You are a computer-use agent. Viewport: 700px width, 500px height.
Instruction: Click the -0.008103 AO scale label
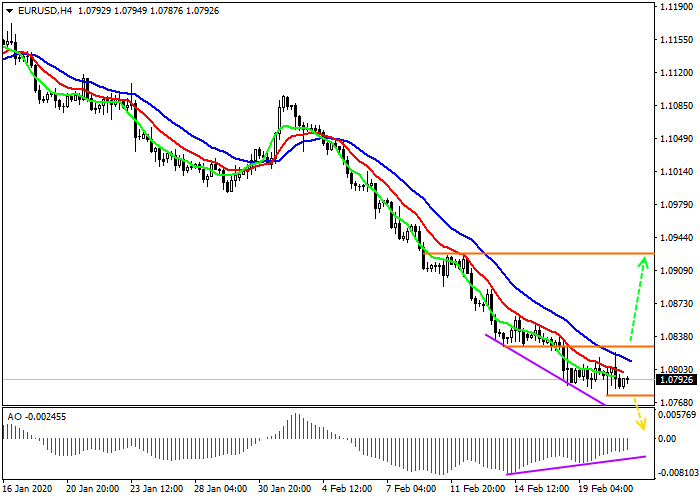click(x=676, y=473)
